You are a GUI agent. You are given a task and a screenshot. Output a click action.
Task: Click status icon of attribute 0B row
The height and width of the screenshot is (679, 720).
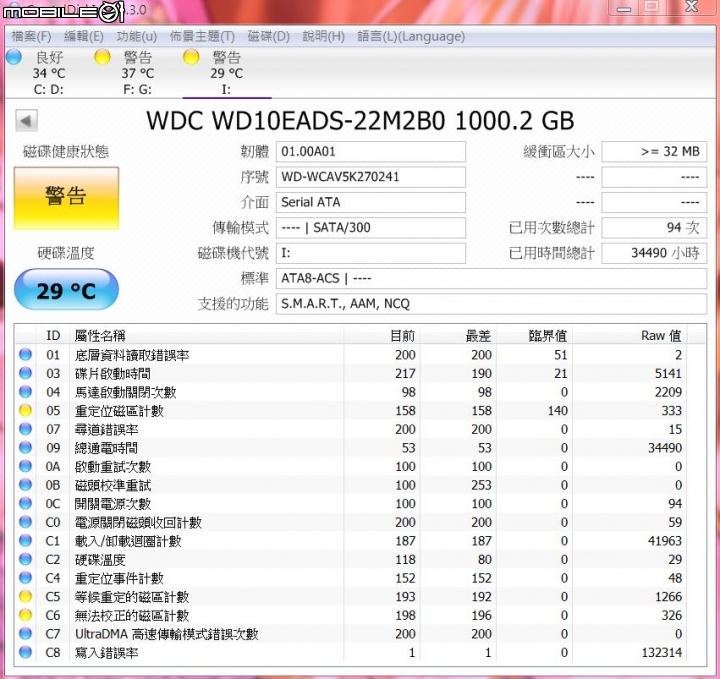coord(26,485)
